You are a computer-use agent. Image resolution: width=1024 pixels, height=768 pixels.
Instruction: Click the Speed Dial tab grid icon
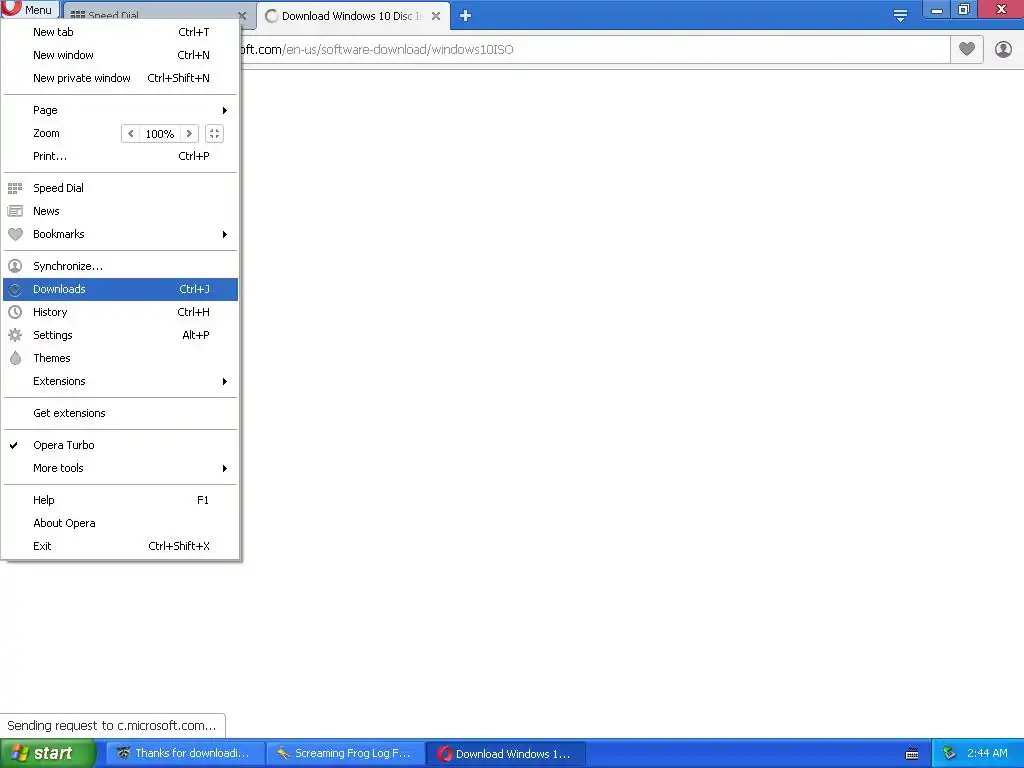(78, 14)
